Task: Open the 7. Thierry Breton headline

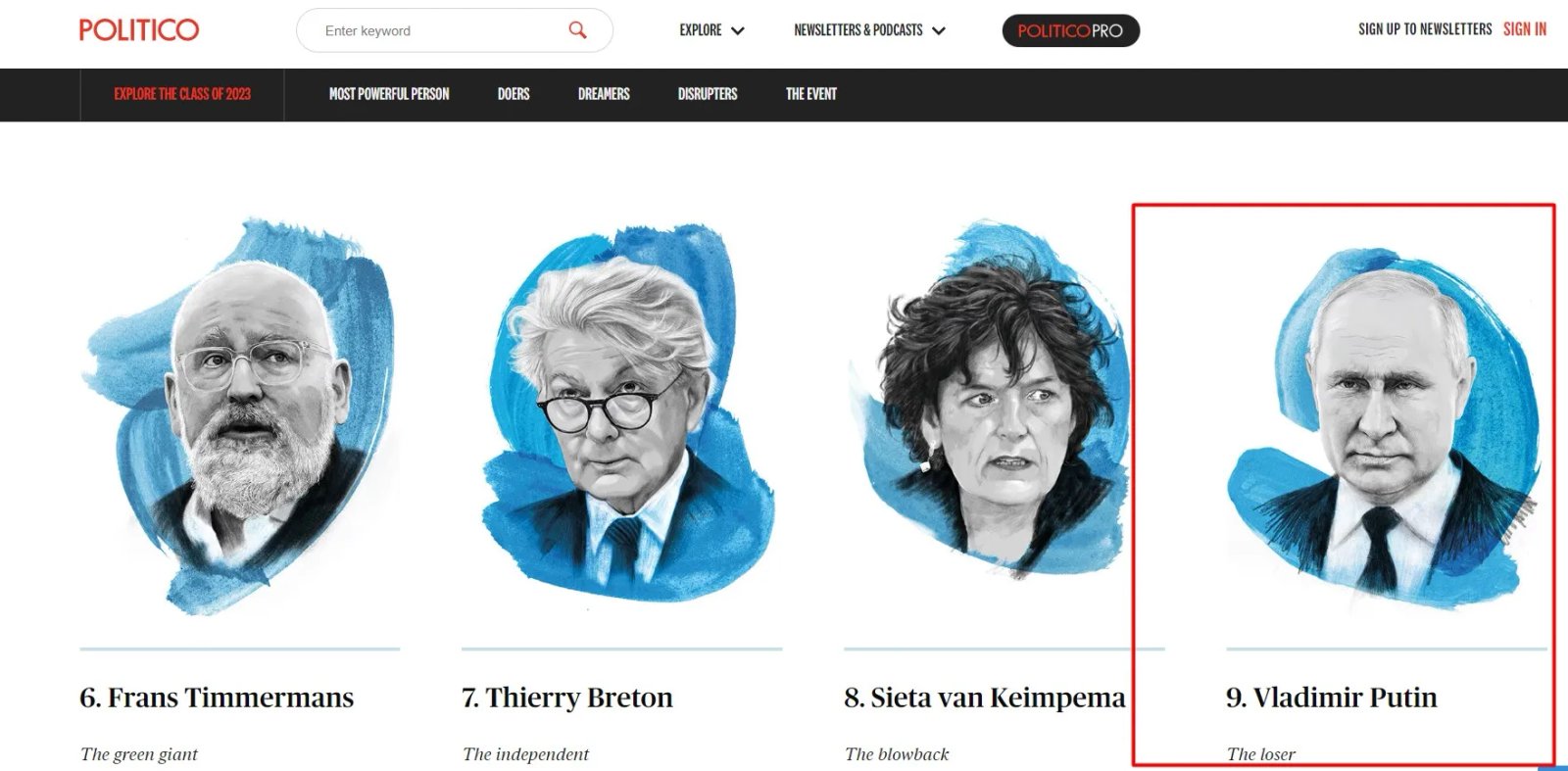Action: [567, 698]
